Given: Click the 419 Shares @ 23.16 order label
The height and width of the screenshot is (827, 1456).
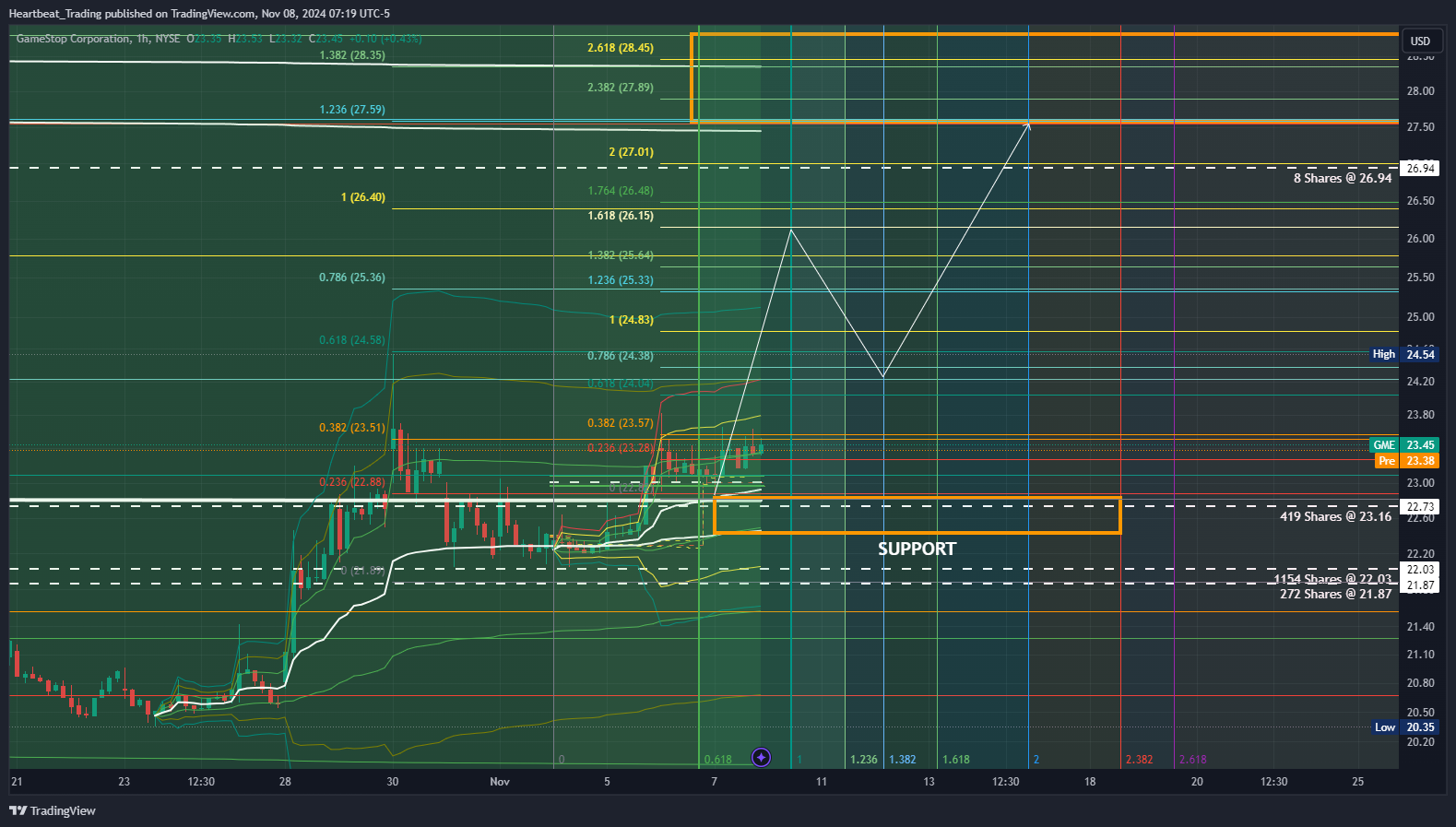Looking at the screenshot, I should pos(1335,516).
